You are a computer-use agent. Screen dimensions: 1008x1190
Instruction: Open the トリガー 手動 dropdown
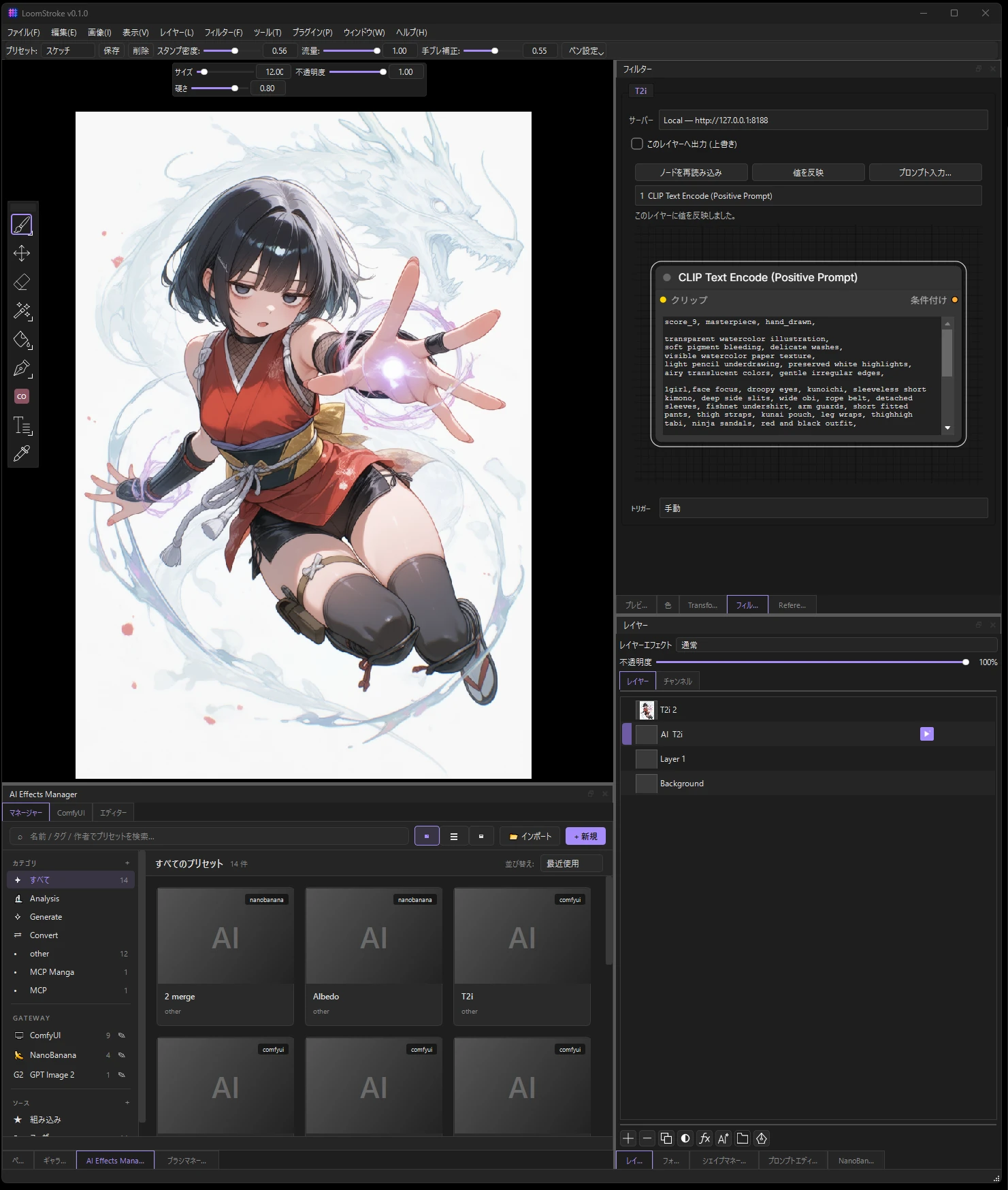pyautogui.click(x=823, y=509)
